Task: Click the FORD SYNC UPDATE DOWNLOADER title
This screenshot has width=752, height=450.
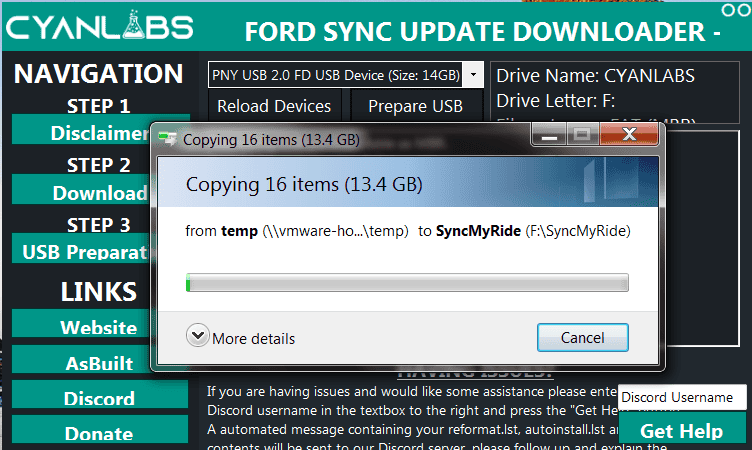Action: (482, 32)
